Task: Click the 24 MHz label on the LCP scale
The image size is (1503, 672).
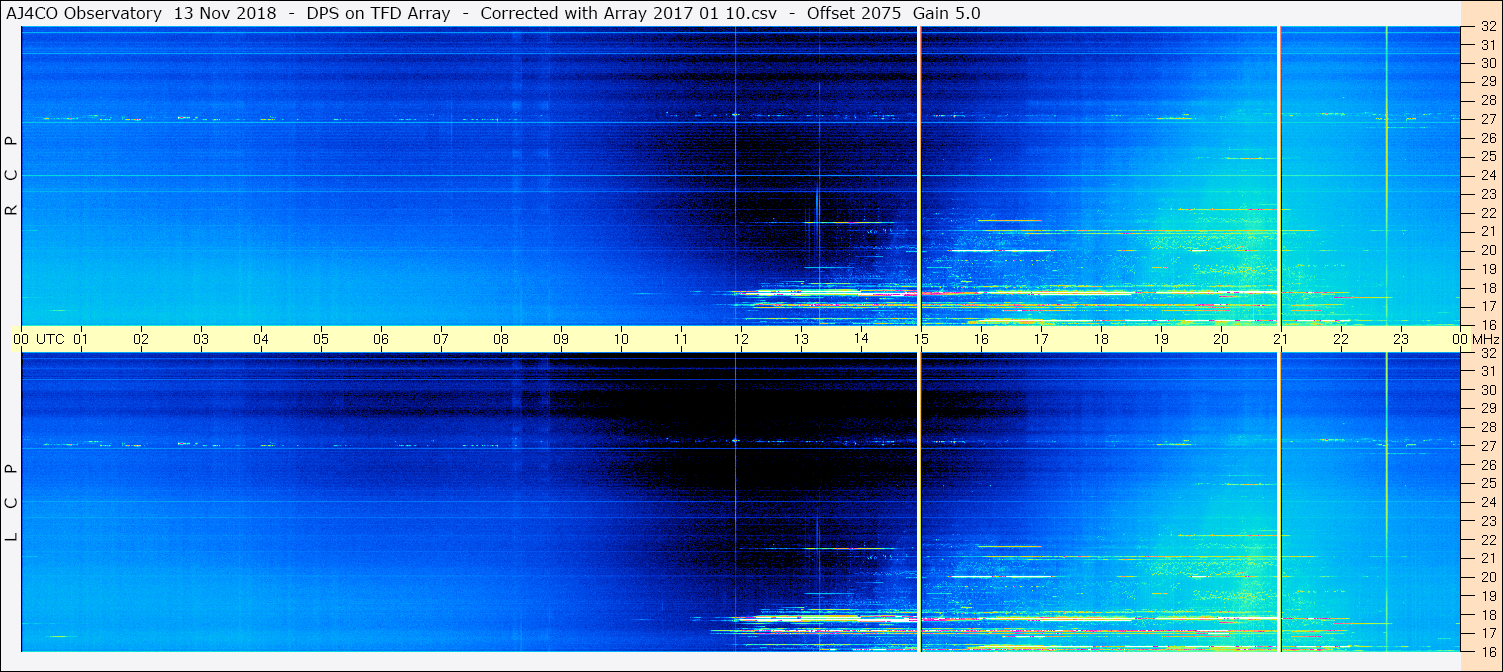Action: (x=1488, y=502)
